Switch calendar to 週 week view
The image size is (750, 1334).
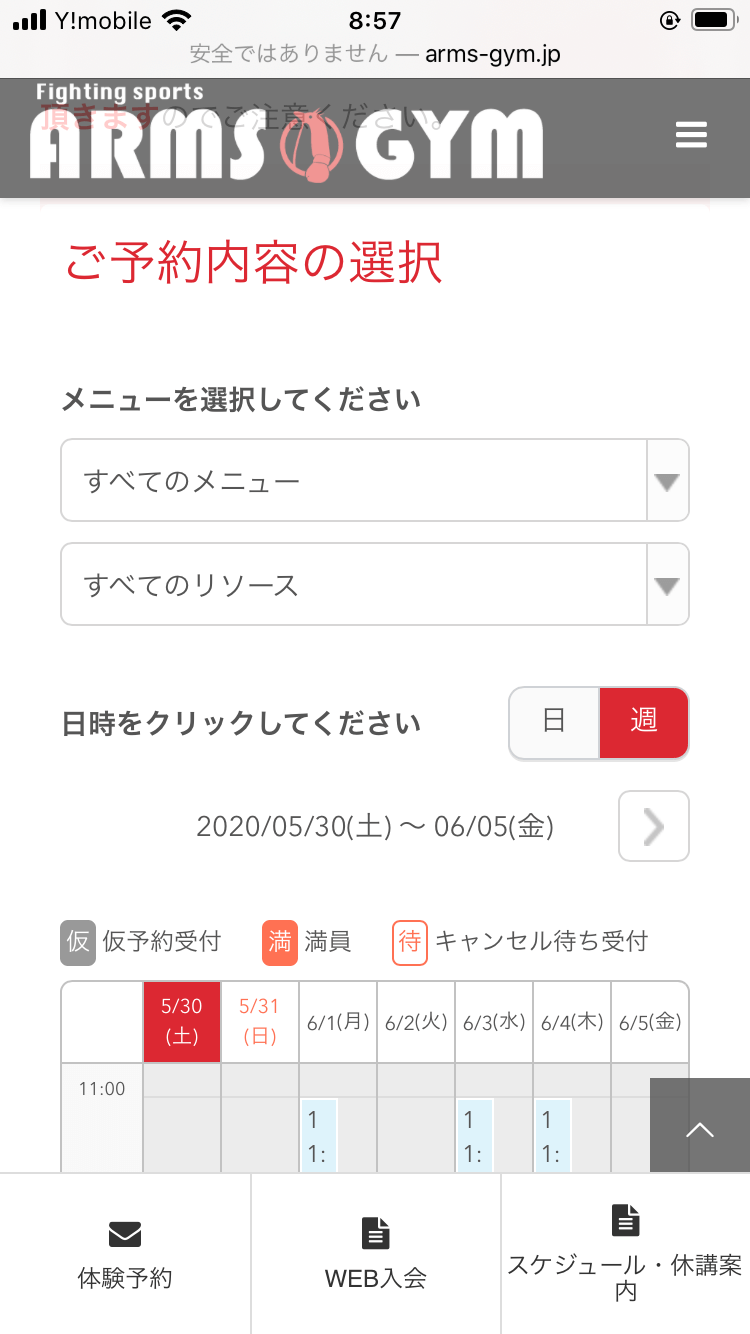point(644,722)
